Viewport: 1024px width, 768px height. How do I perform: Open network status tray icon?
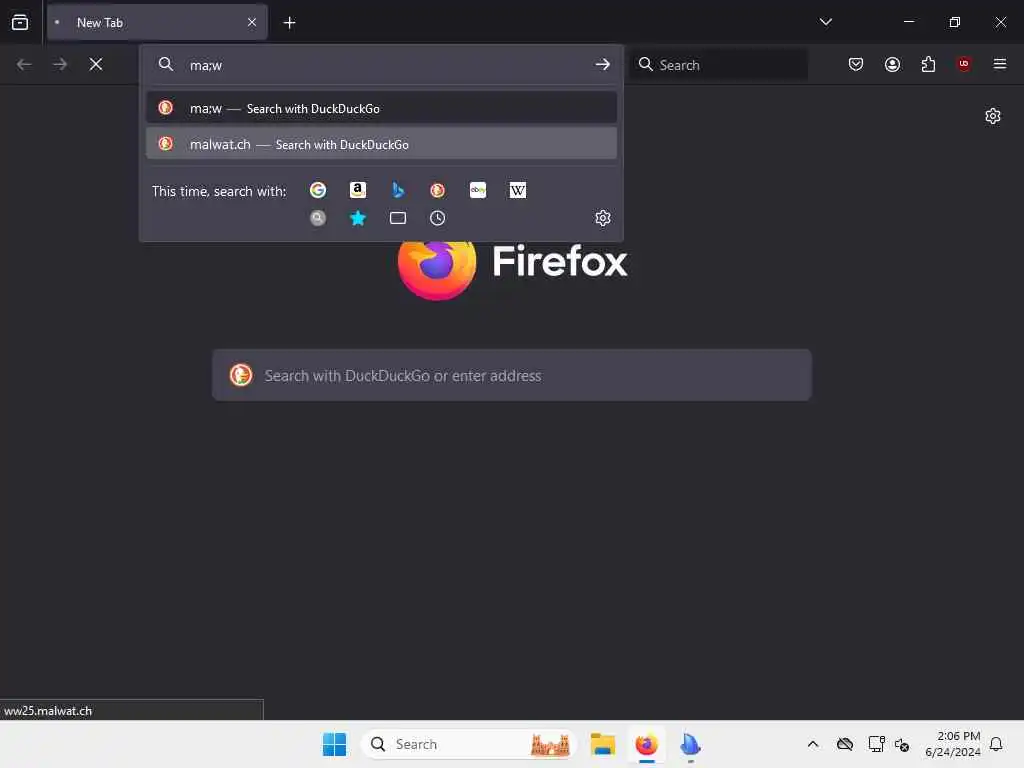(876, 744)
